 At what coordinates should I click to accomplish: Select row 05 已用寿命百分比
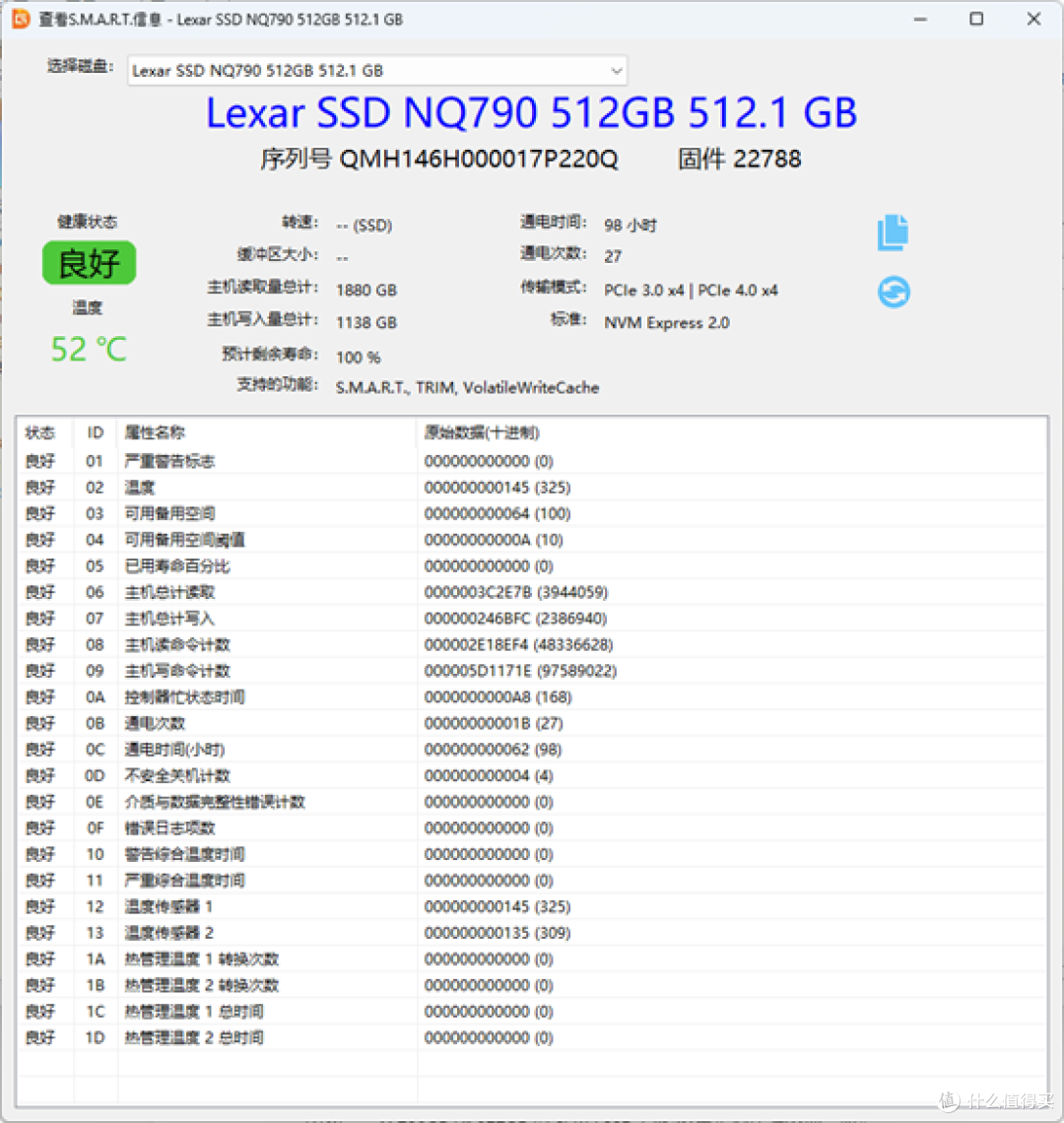coord(531,565)
